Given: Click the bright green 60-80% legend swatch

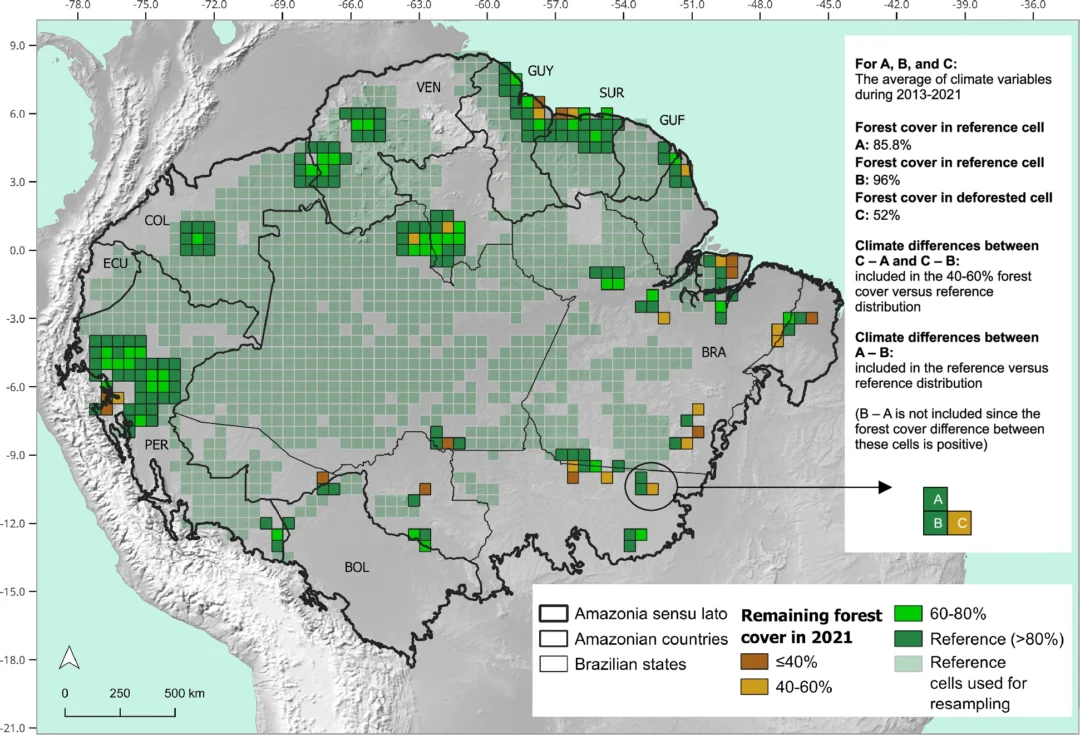Looking at the screenshot, I should (x=908, y=615).
